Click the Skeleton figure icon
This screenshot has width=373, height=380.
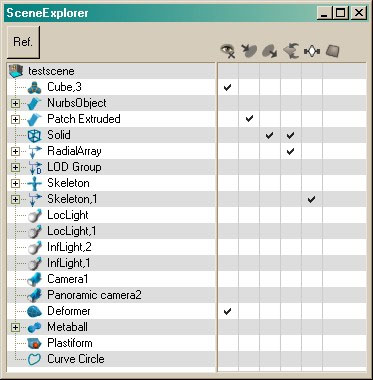[x=35, y=183]
